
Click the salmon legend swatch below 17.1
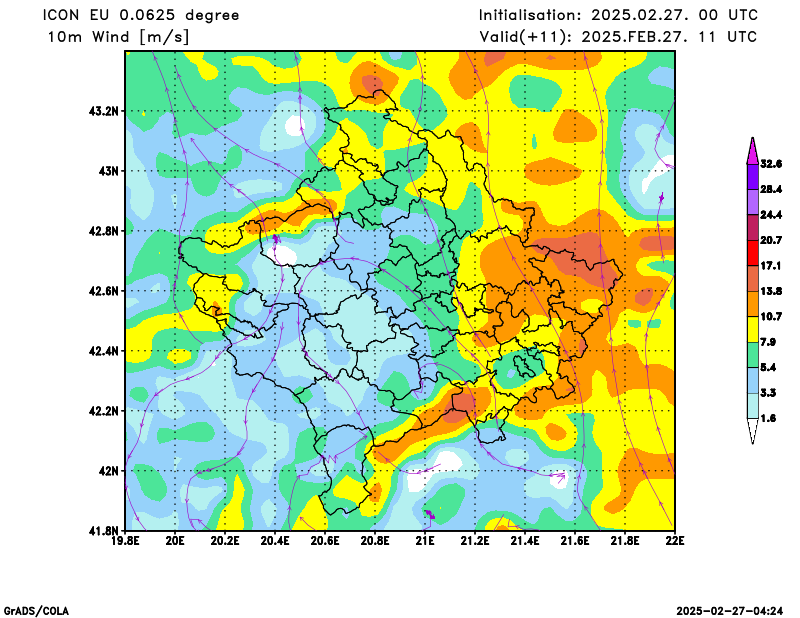(753, 279)
